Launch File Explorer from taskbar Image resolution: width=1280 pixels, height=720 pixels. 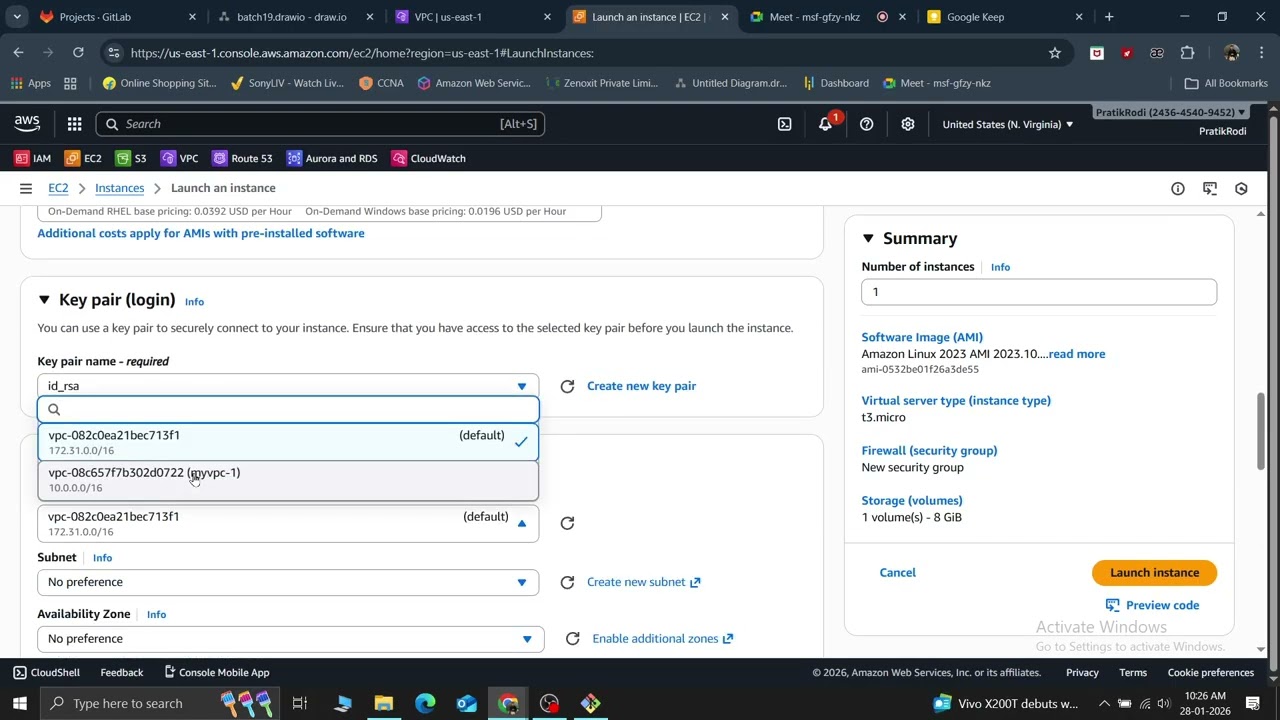pyautogui.click(x=383, y=703)
